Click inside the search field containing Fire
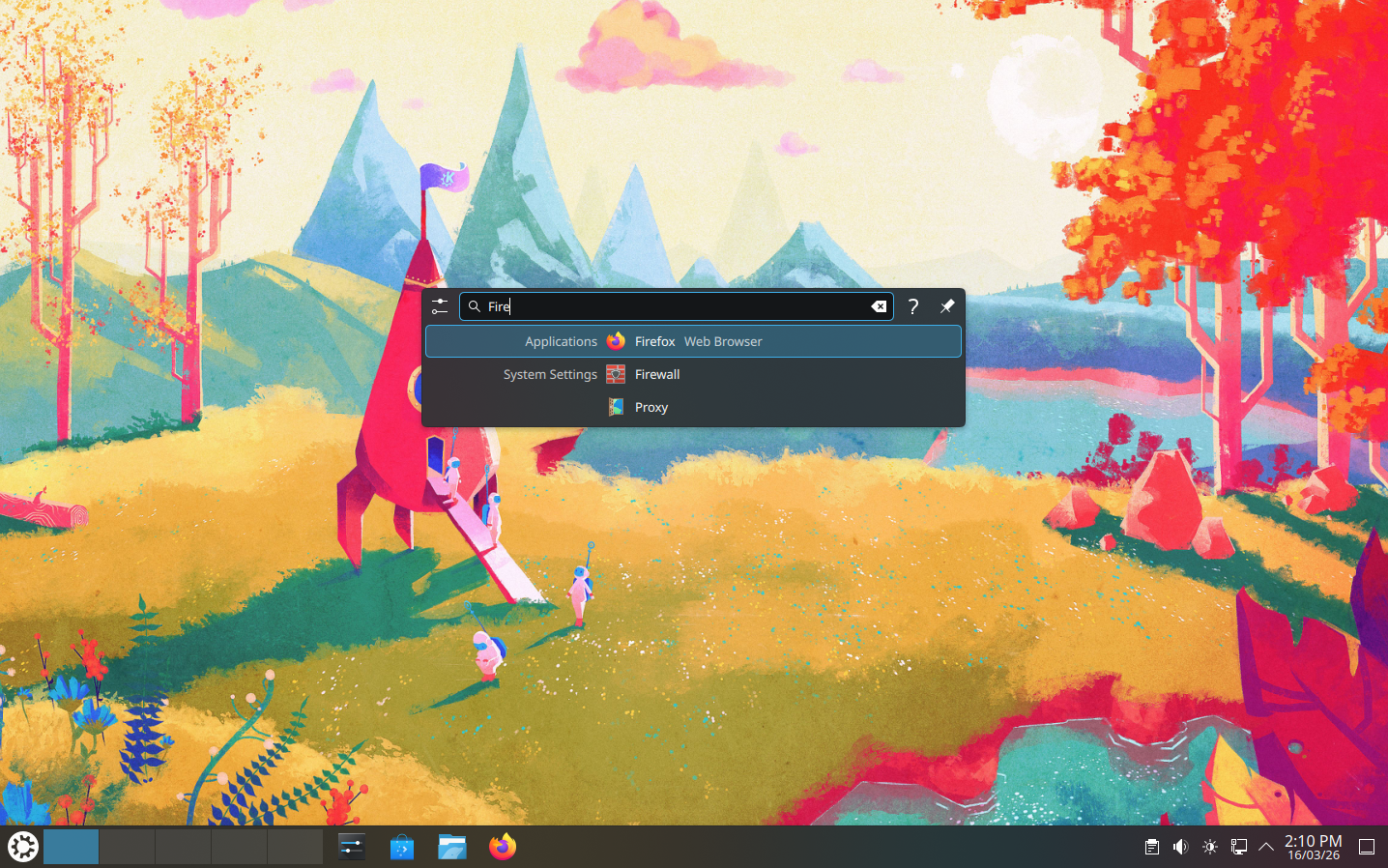The image size is (1388, 868). tap(676, 306)
